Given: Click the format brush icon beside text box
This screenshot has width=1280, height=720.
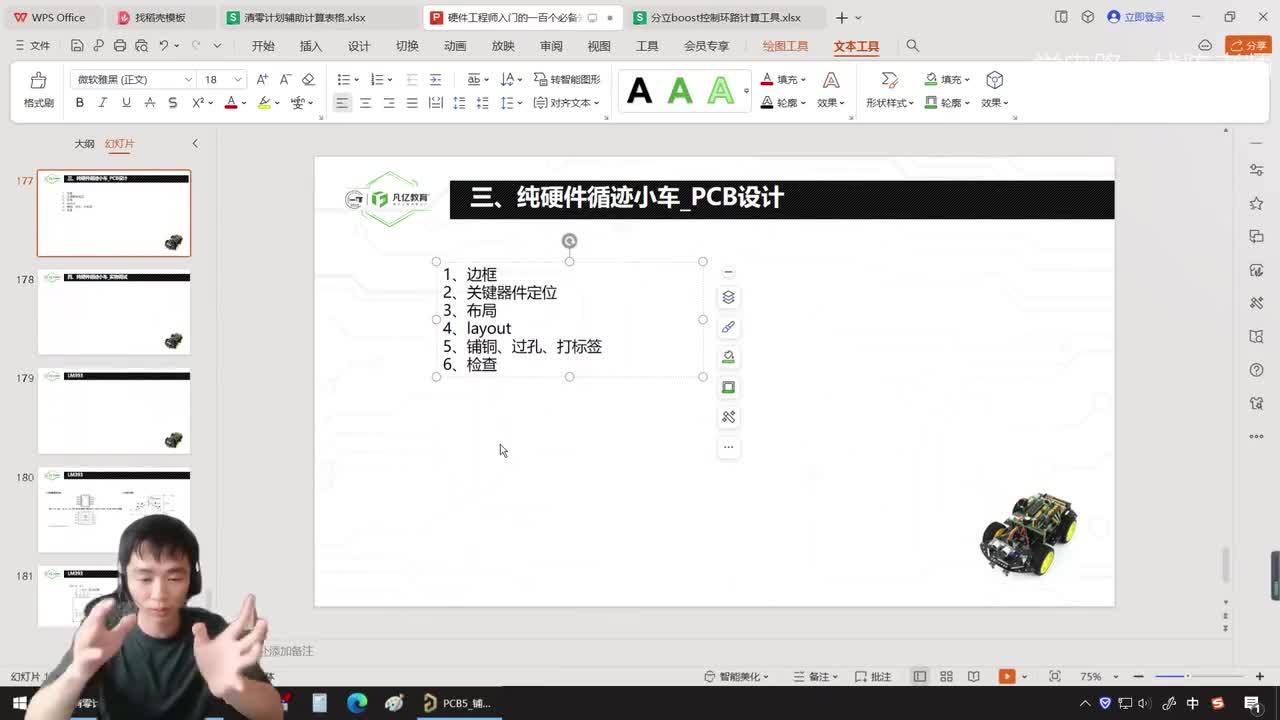Looking at the screenshot, I should click(728, 327).
